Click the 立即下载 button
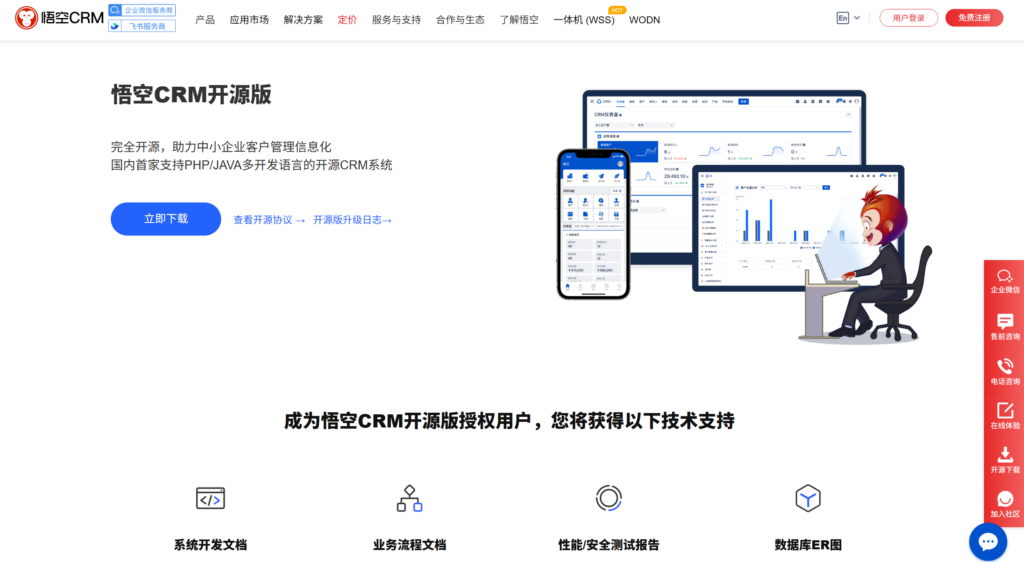Image resolution: width=1024 pixels, height=562 pixels. pos(166,219)
